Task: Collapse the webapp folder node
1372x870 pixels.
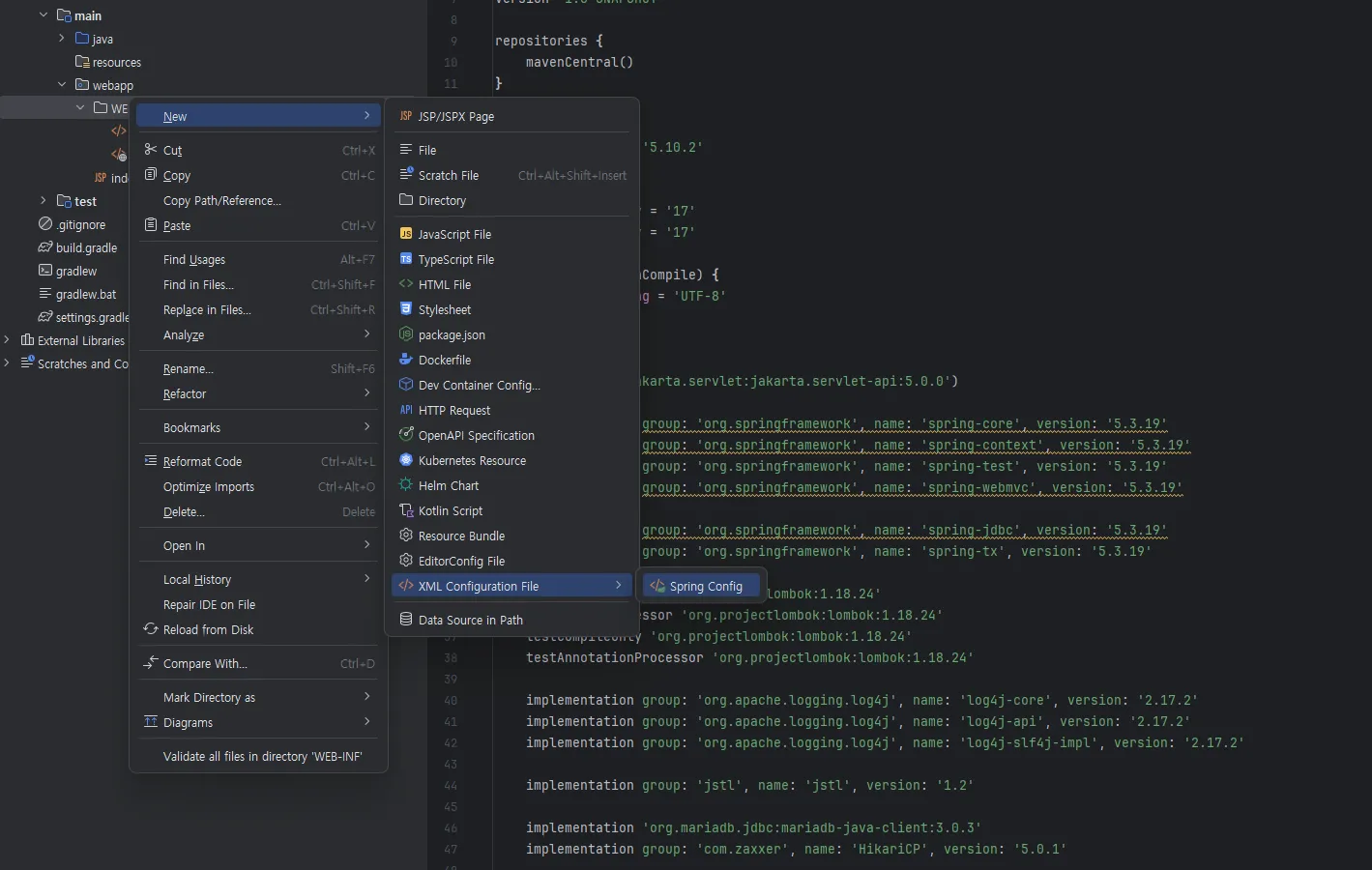Action: [62, 85]
